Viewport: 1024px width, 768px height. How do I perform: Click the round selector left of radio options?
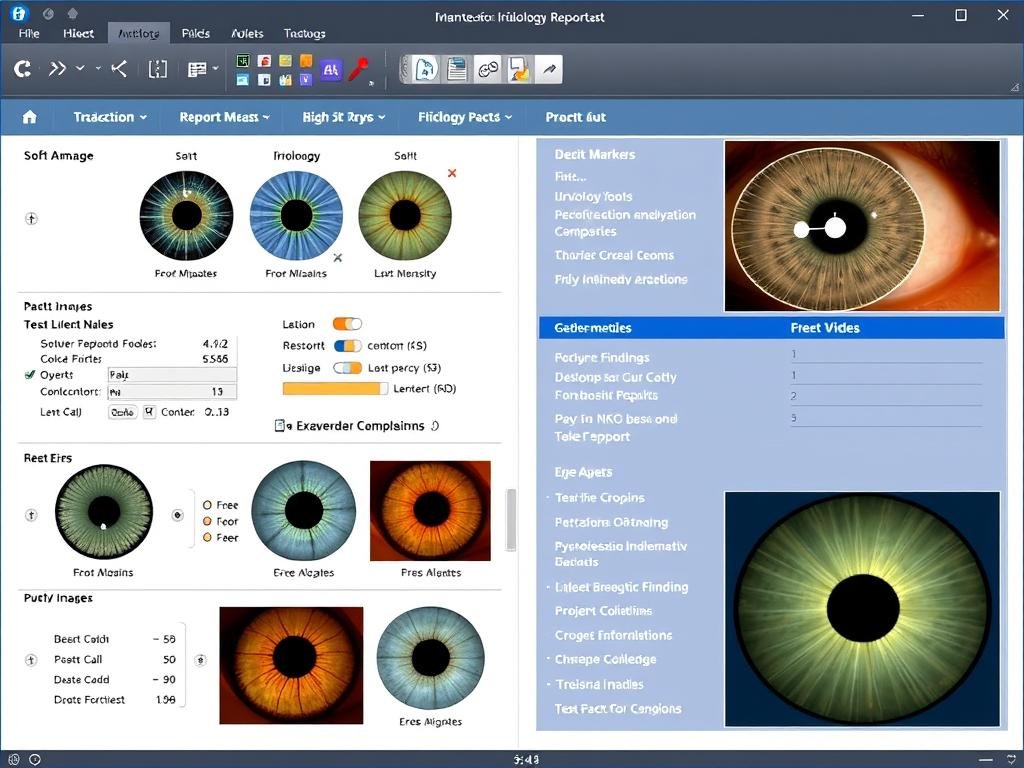(177, 515)
